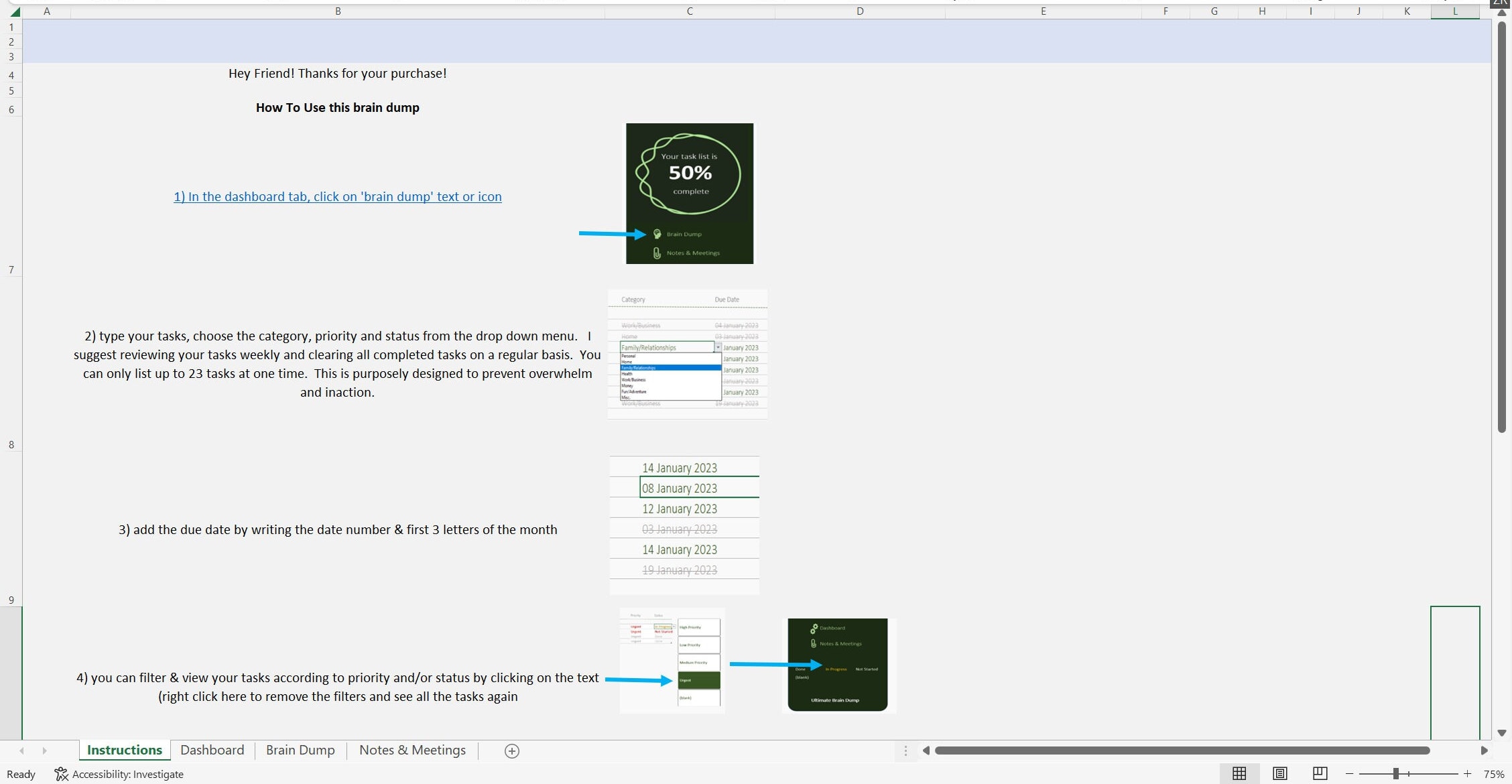1512x784 pixels.
Task: Switch to Page Layout view icon
Action: coord(1279,773)
